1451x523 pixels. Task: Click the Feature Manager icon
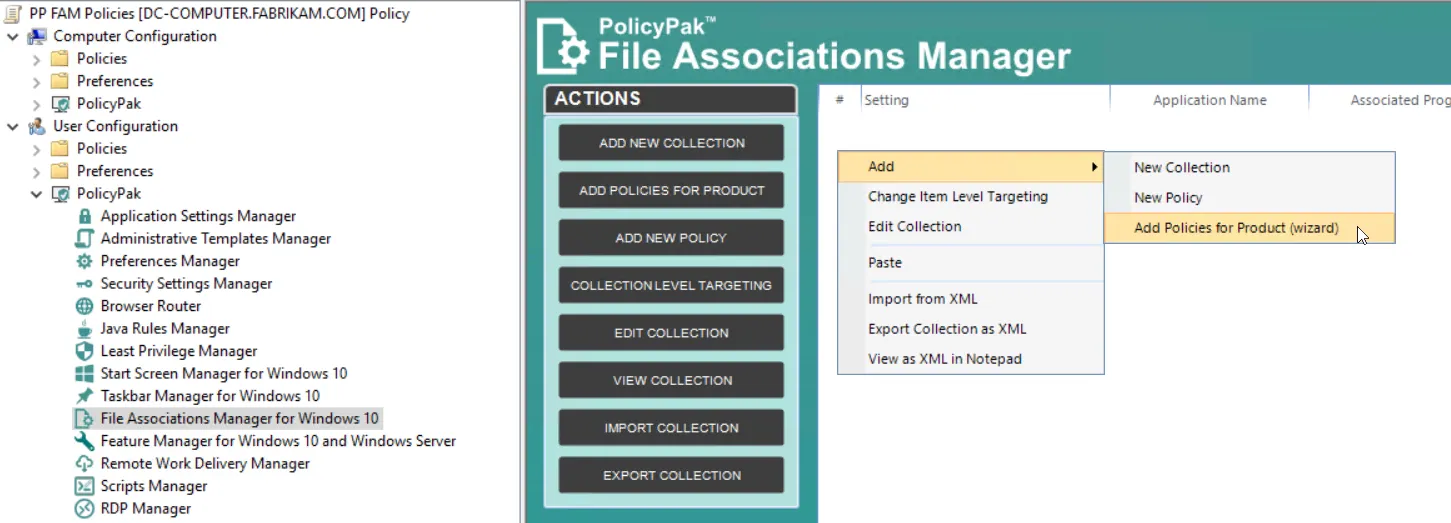[84, 441]
